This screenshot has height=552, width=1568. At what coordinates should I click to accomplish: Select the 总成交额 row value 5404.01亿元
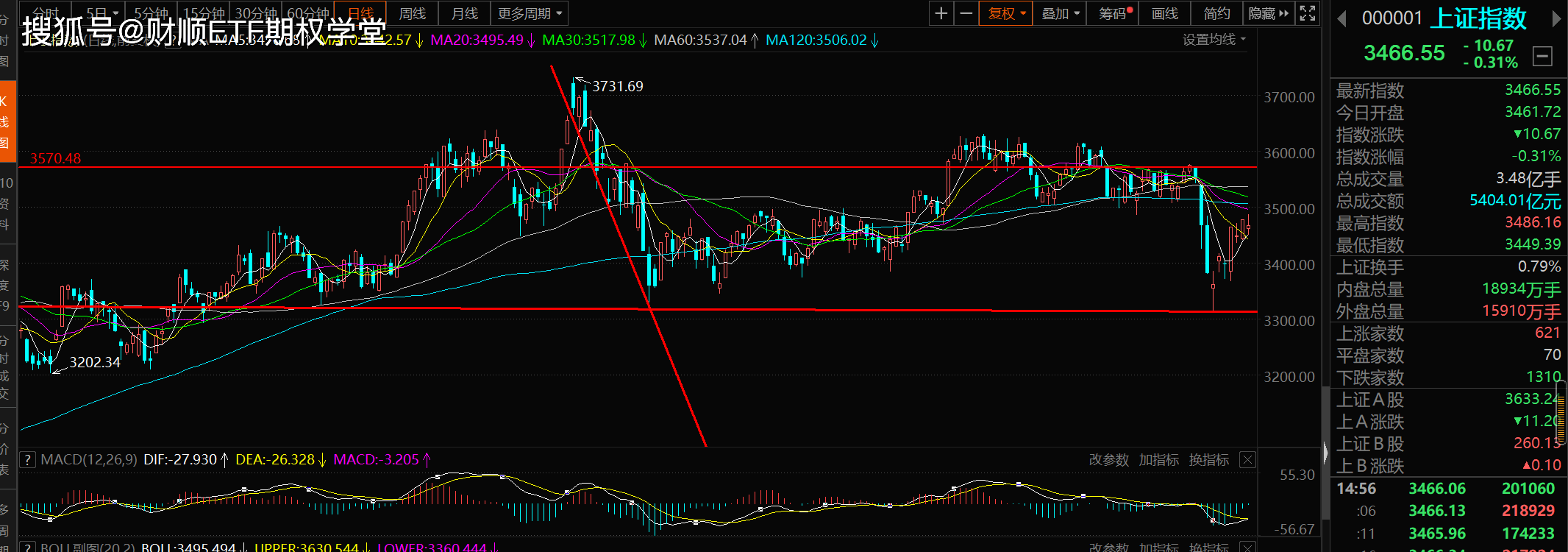pos(1515,201)
